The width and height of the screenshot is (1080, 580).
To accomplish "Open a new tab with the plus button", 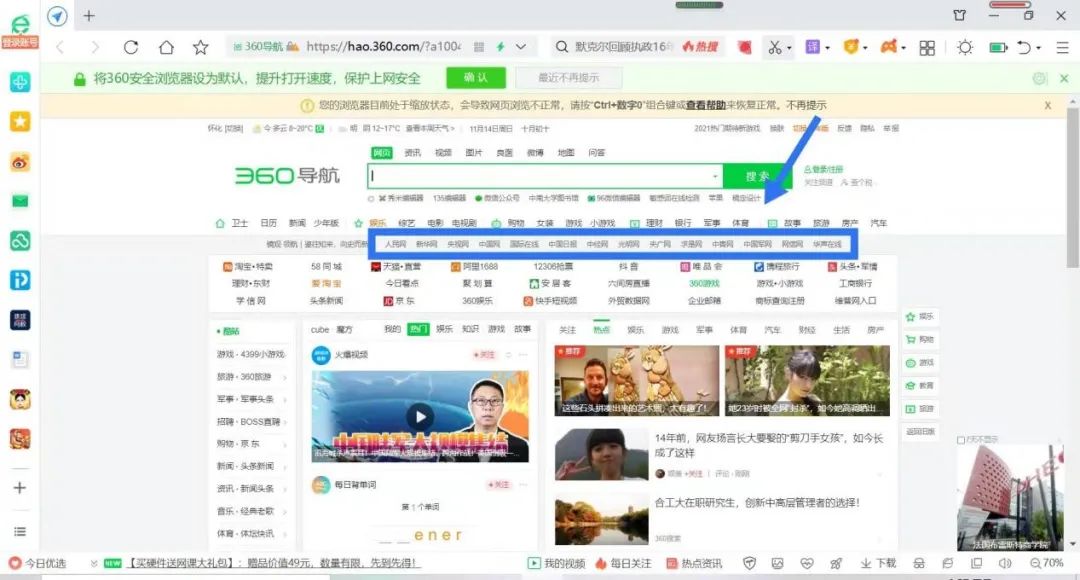I will pos(89,16).
